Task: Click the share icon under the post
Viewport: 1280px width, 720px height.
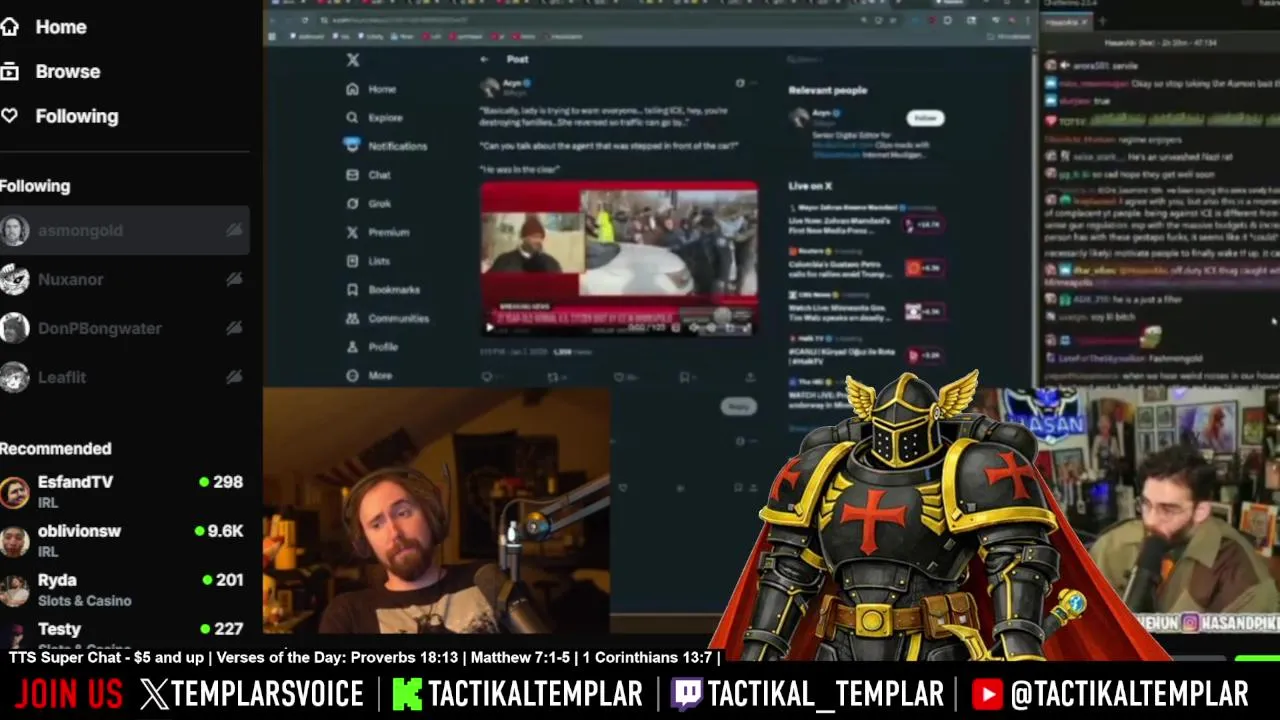Action: (x=750, y=377)
